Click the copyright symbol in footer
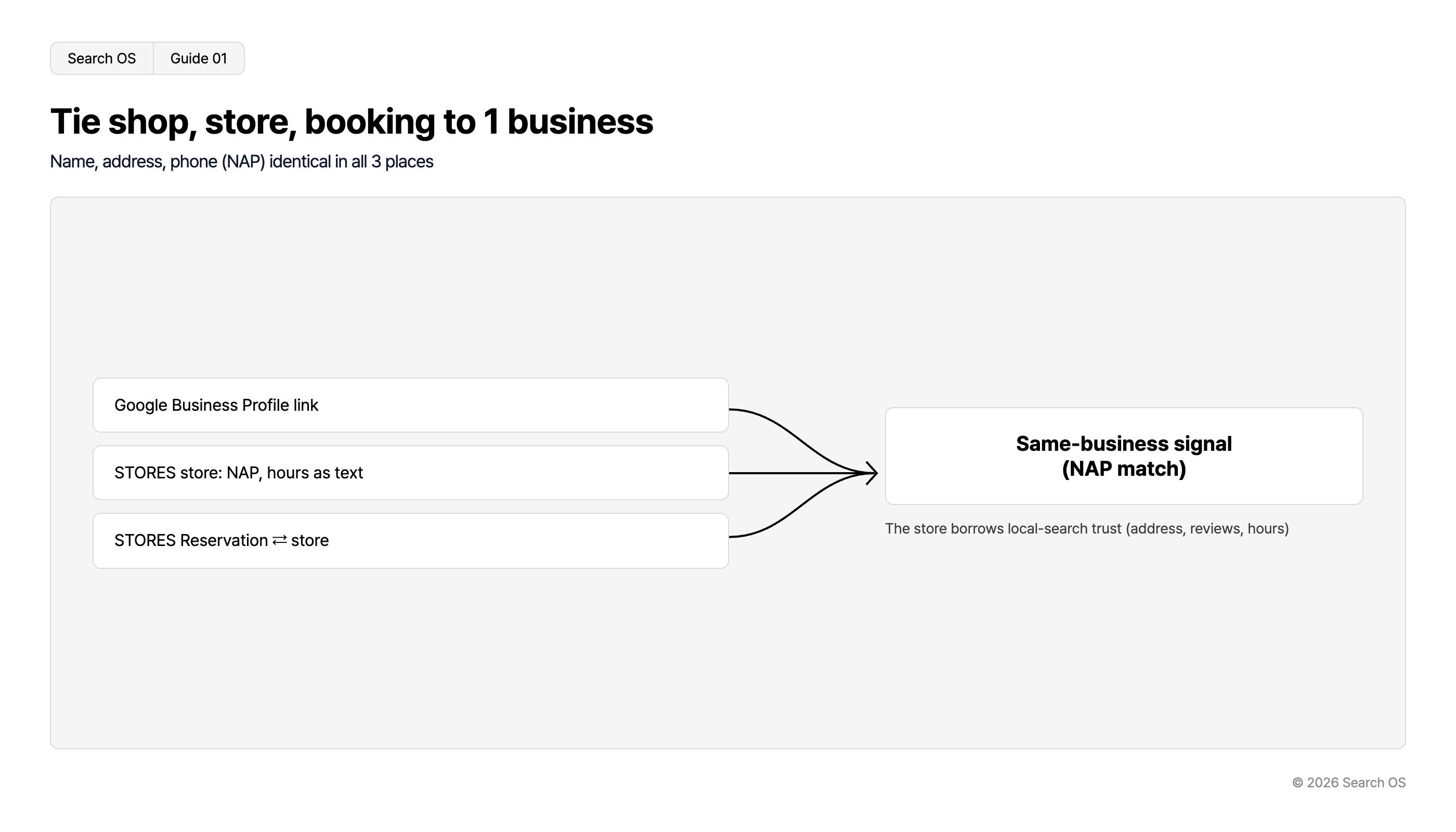This screenshot has height=832, width=1456. (1298, 783)
